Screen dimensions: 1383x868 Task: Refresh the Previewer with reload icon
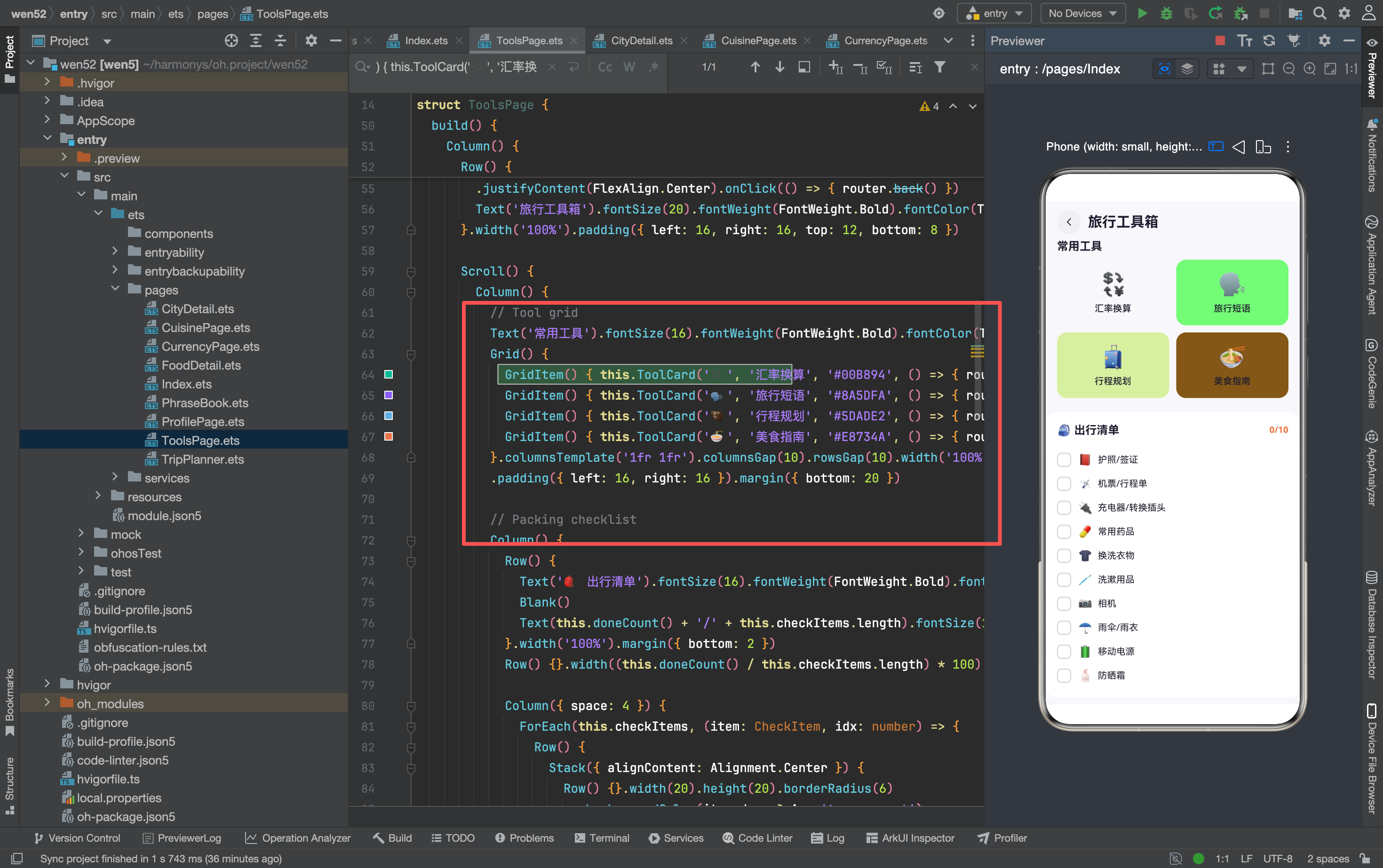coord(1269,40)
